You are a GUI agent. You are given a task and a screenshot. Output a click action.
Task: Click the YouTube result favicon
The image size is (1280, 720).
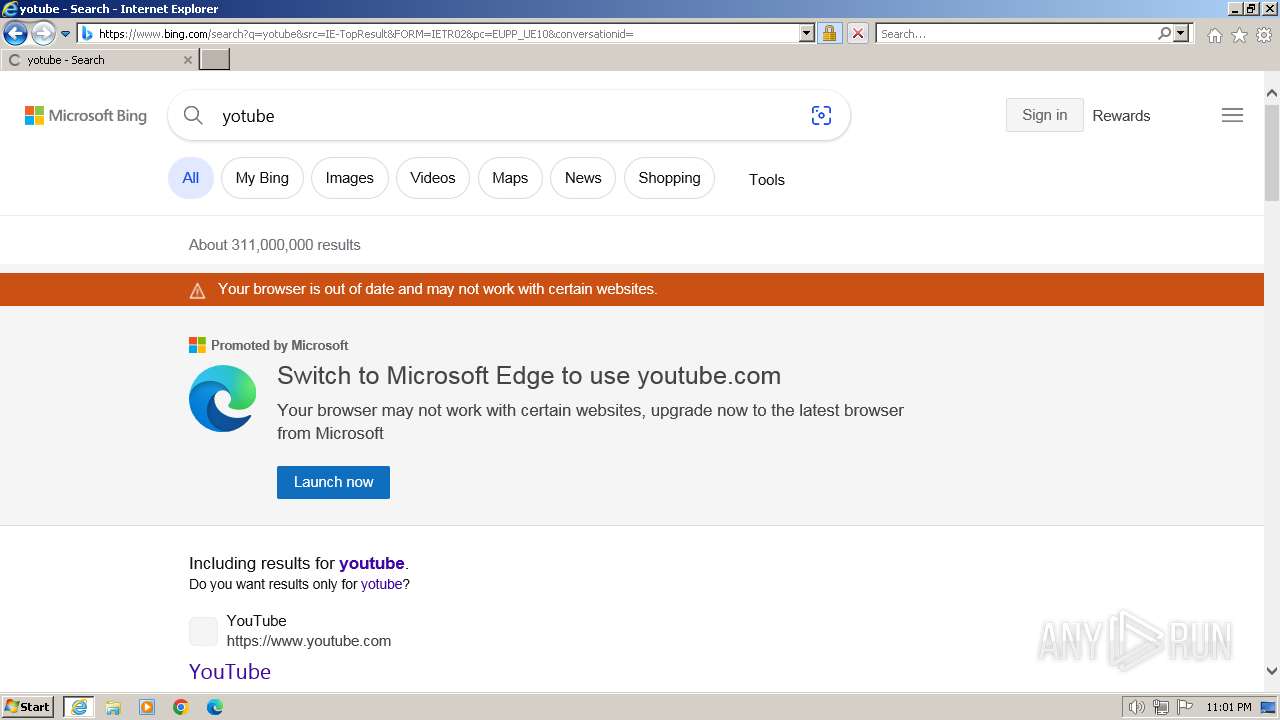pyautogui.click(x=203, y=631)
